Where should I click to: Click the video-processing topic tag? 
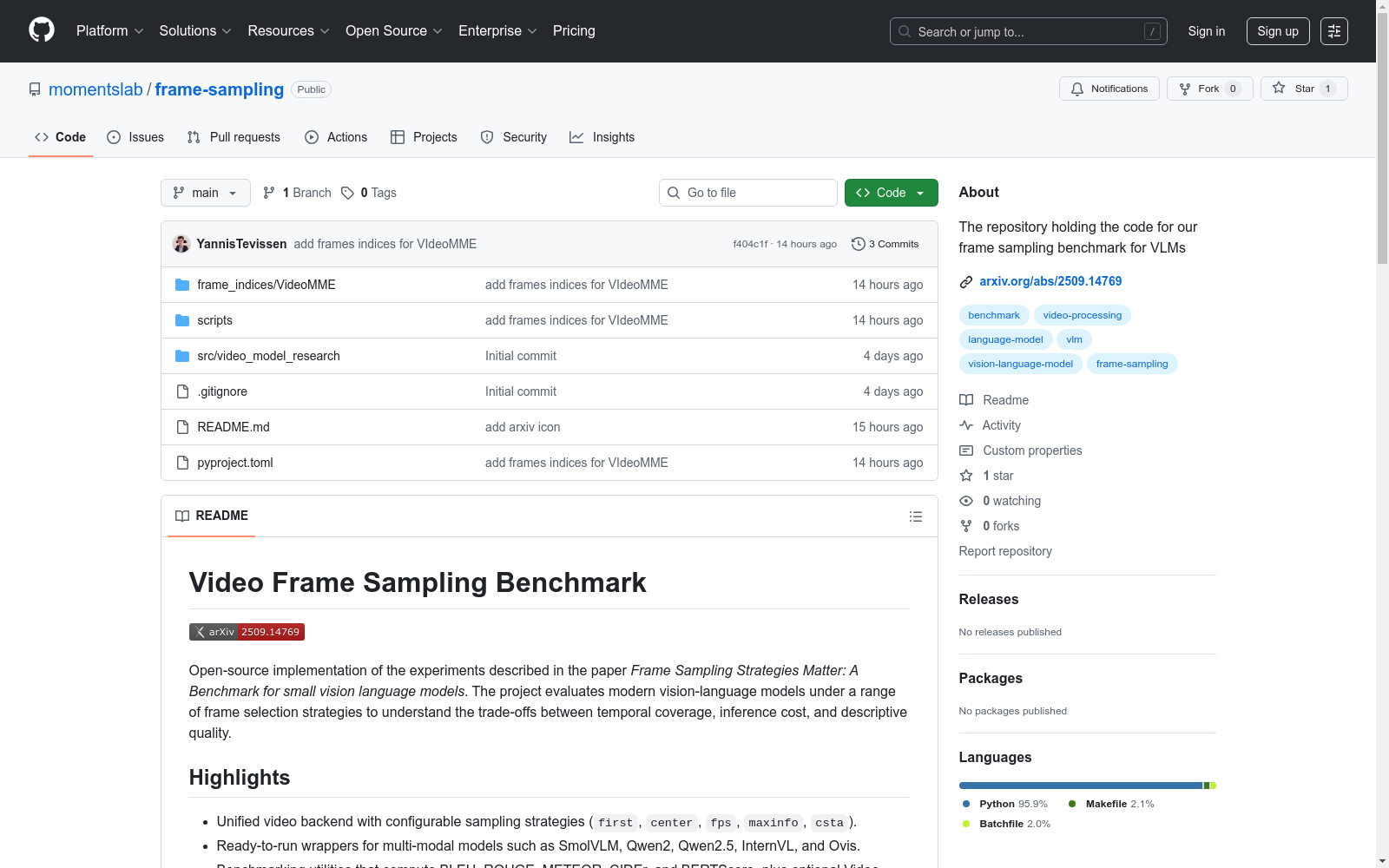tap(1083, 315)
